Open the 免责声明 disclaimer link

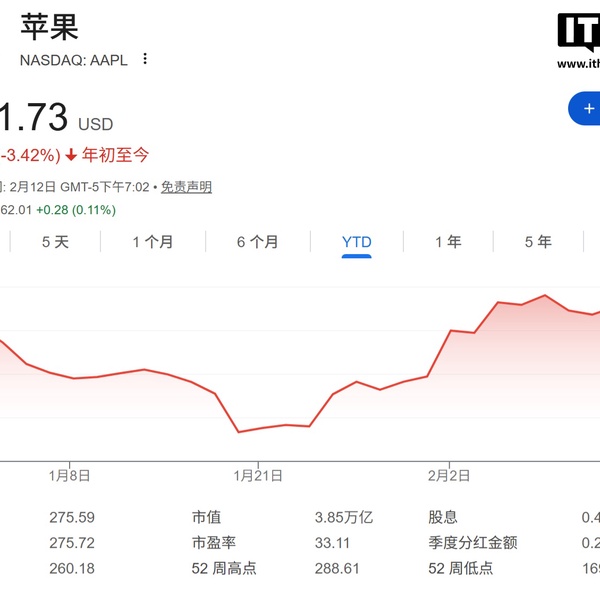pos(186,187)
